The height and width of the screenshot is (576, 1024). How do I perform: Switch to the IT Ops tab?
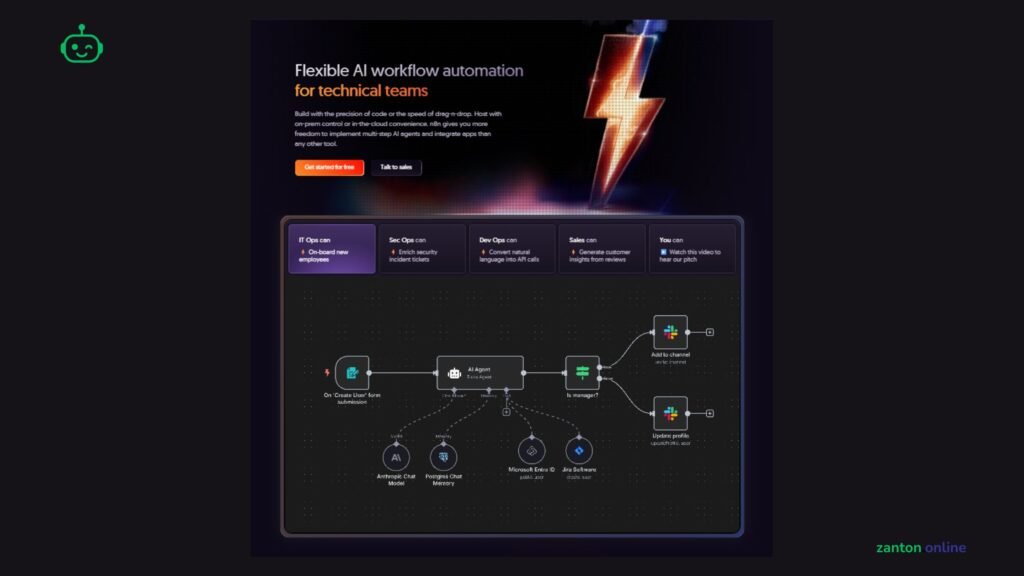point(332,249)
